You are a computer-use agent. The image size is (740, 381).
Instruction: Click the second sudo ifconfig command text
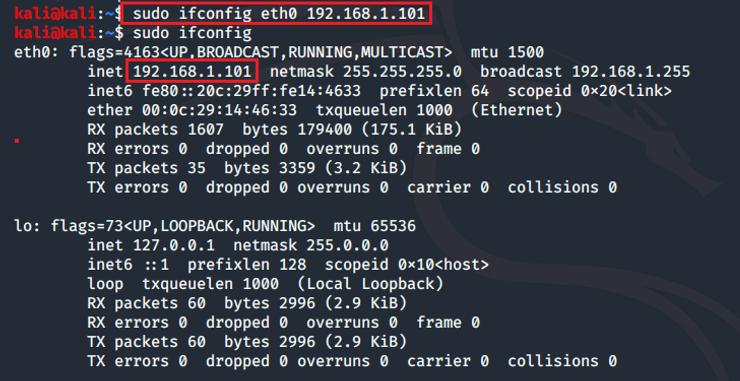point(192,33)
